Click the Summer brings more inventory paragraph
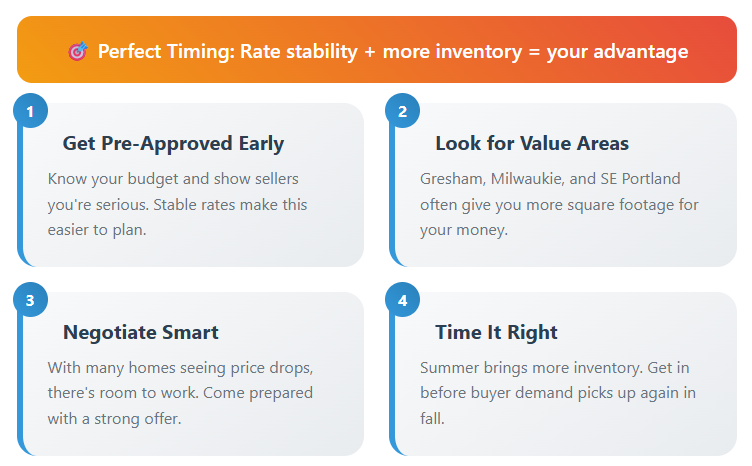 click(x=558, y=393)
